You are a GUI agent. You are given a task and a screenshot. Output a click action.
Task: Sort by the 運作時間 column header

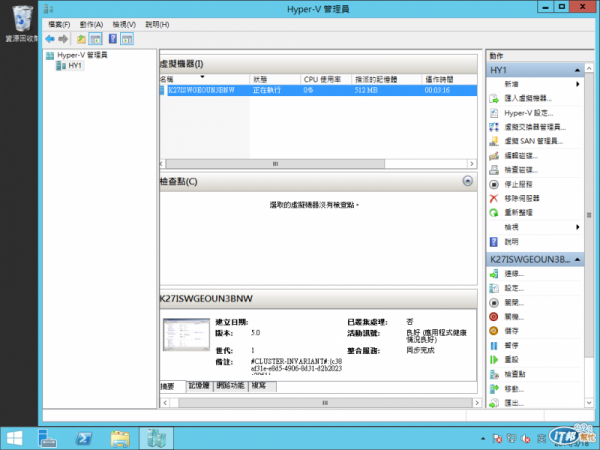click(449, 79)
